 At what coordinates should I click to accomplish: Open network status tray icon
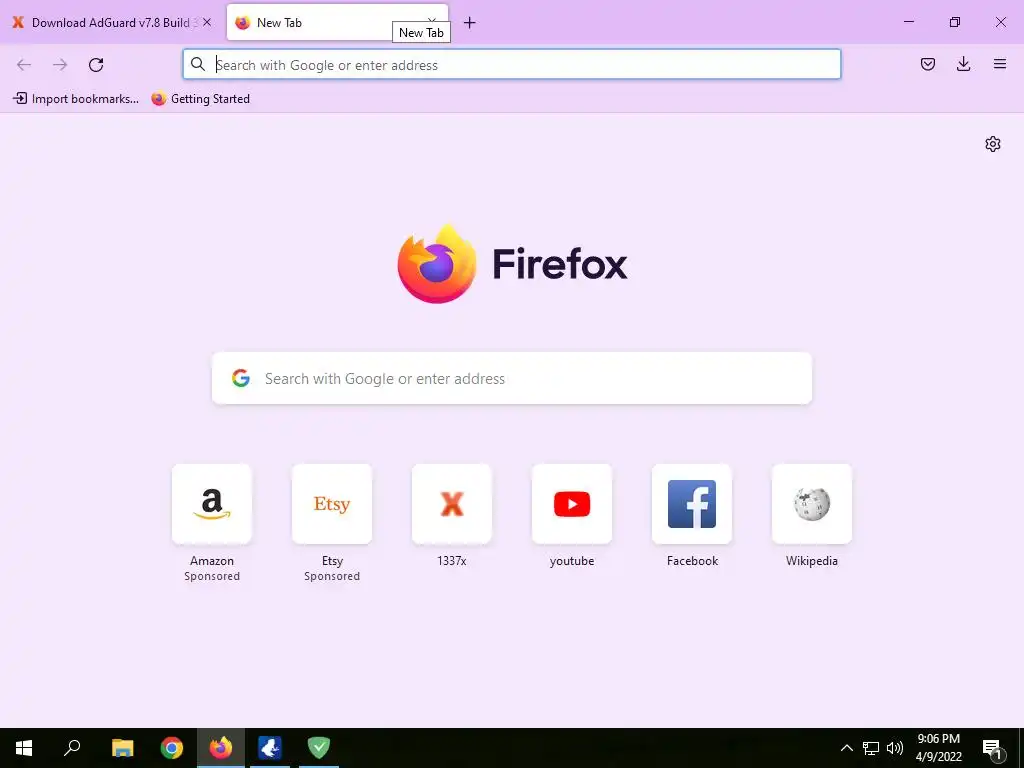871,748
